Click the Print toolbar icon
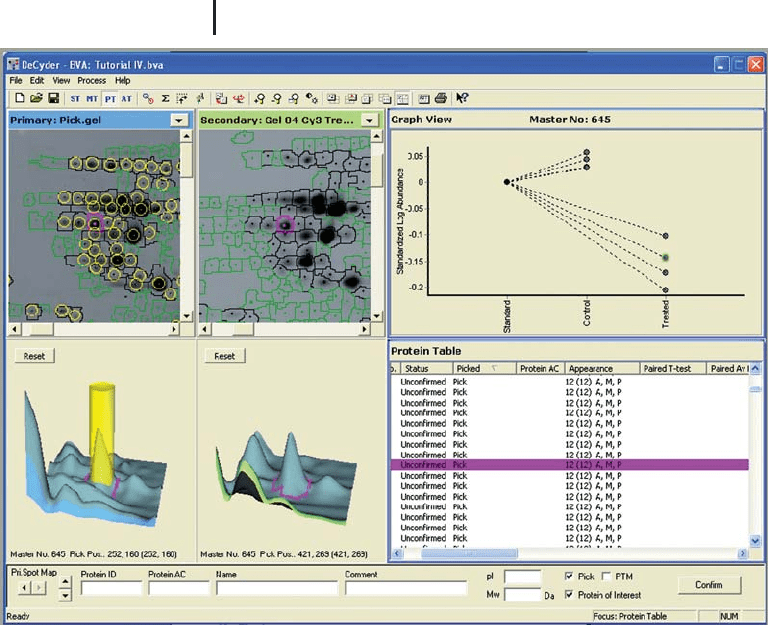 tap(441, 98)
